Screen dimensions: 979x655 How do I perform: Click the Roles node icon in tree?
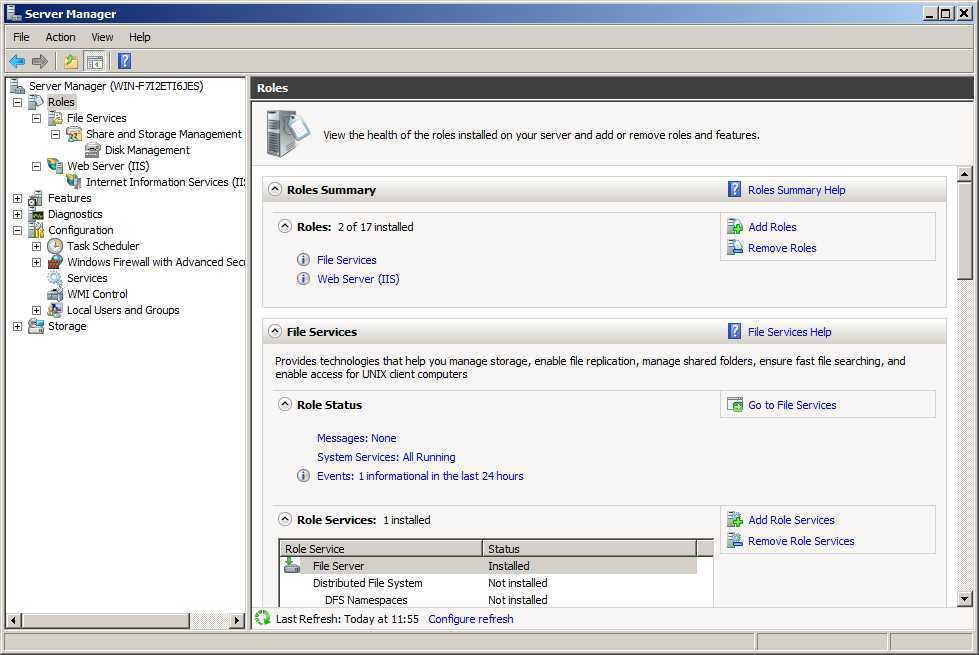(x=36, y=102)
